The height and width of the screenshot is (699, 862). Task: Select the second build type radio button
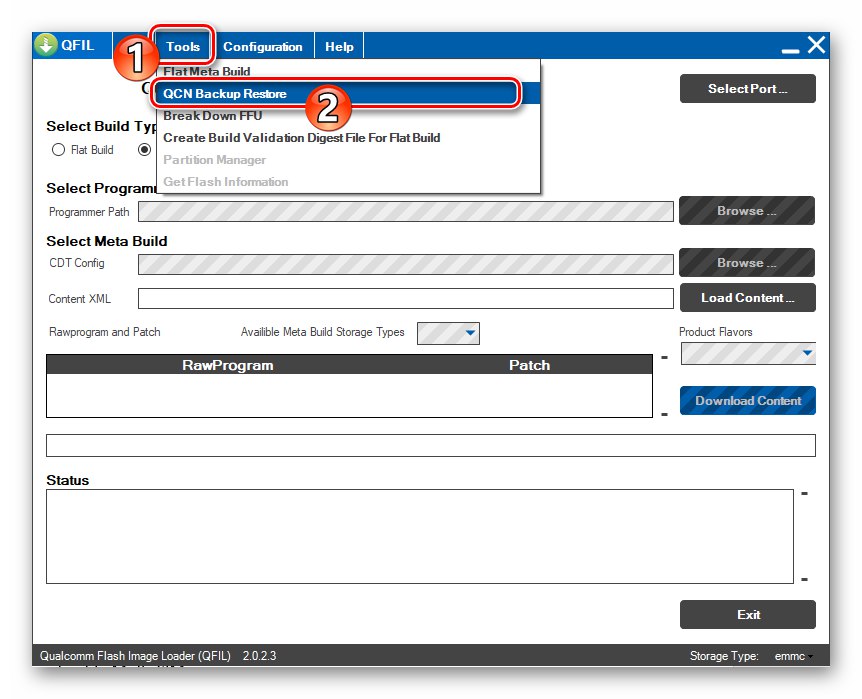145,150
